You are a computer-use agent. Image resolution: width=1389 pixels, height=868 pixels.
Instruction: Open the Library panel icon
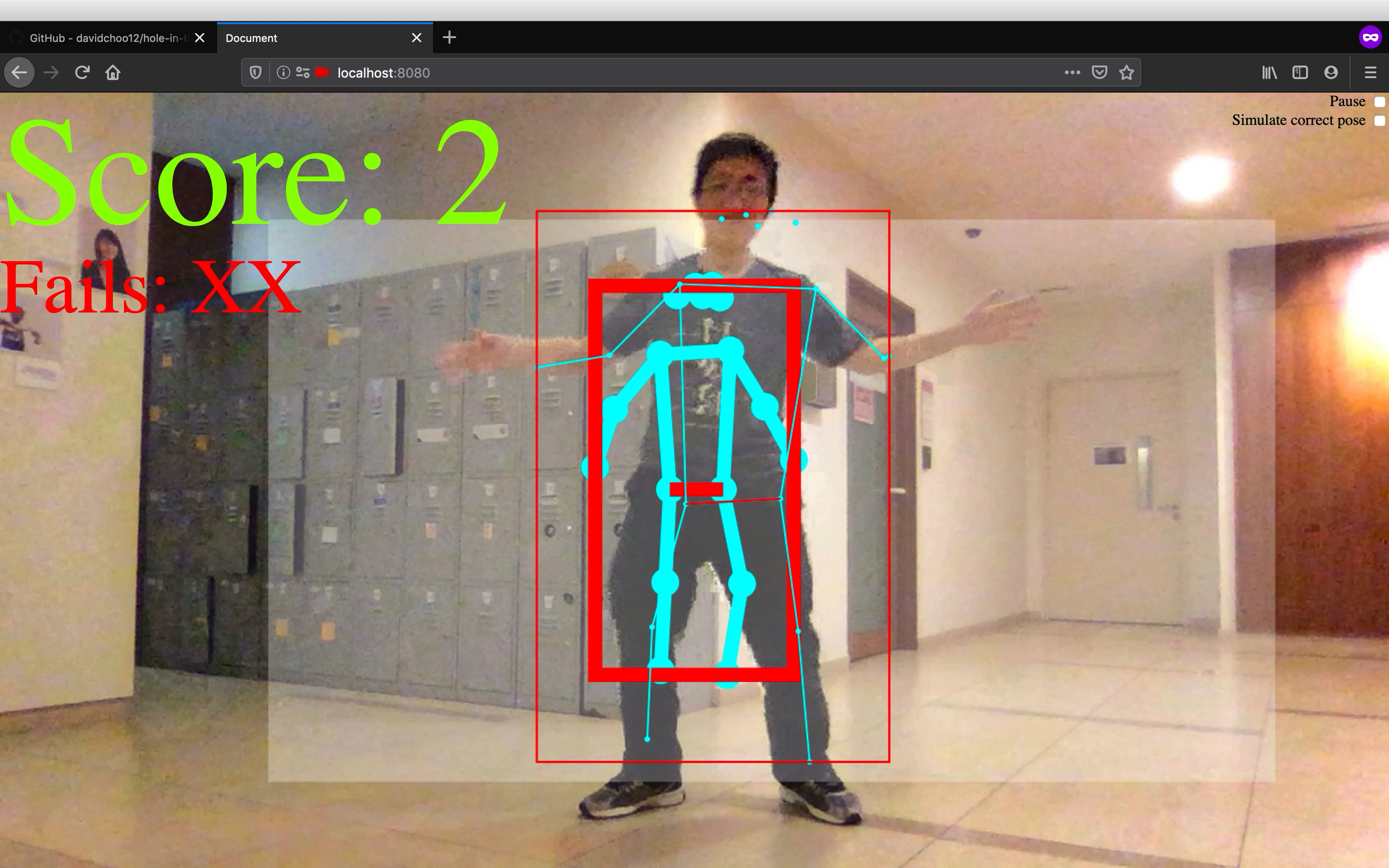click(x=1269, y=73)
